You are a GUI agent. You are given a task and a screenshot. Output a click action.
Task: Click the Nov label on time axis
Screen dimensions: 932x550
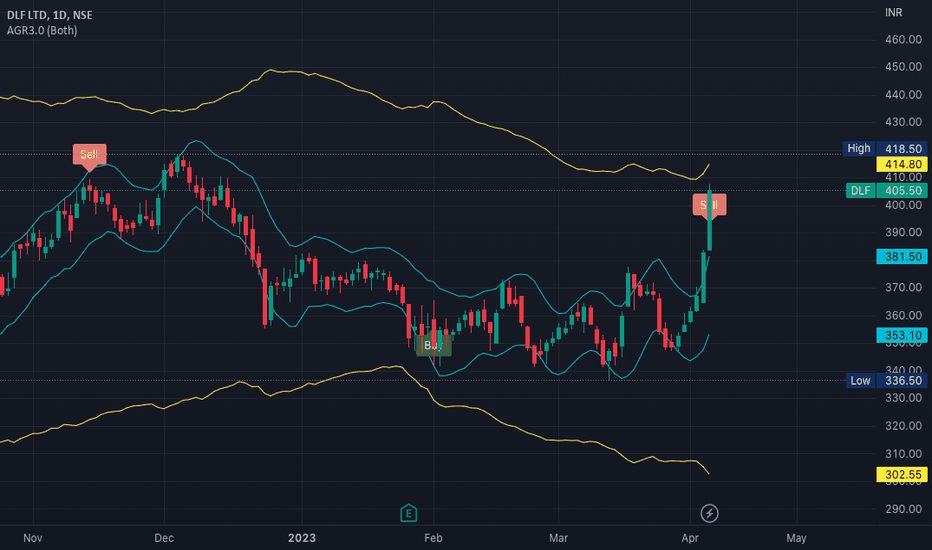33,538
